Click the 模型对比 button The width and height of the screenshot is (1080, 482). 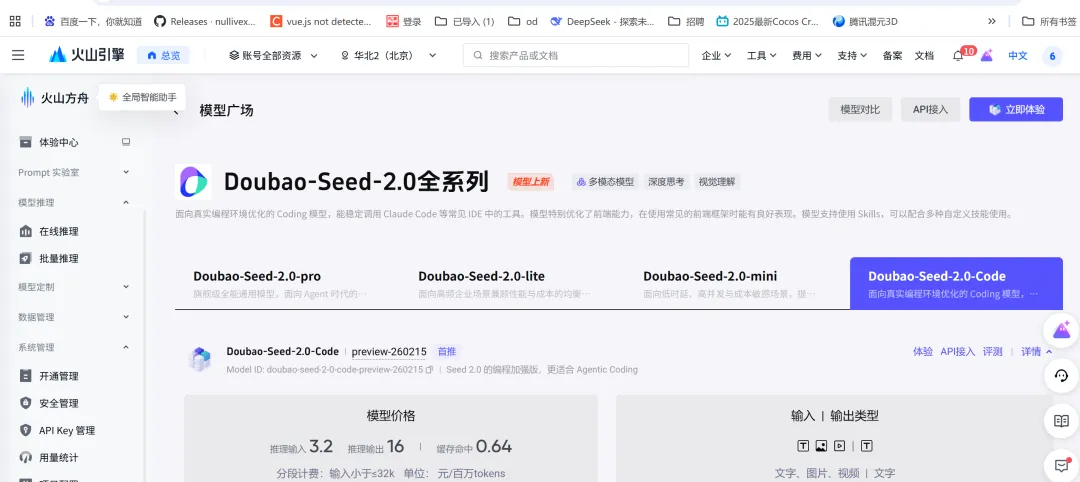click(860, 109)
